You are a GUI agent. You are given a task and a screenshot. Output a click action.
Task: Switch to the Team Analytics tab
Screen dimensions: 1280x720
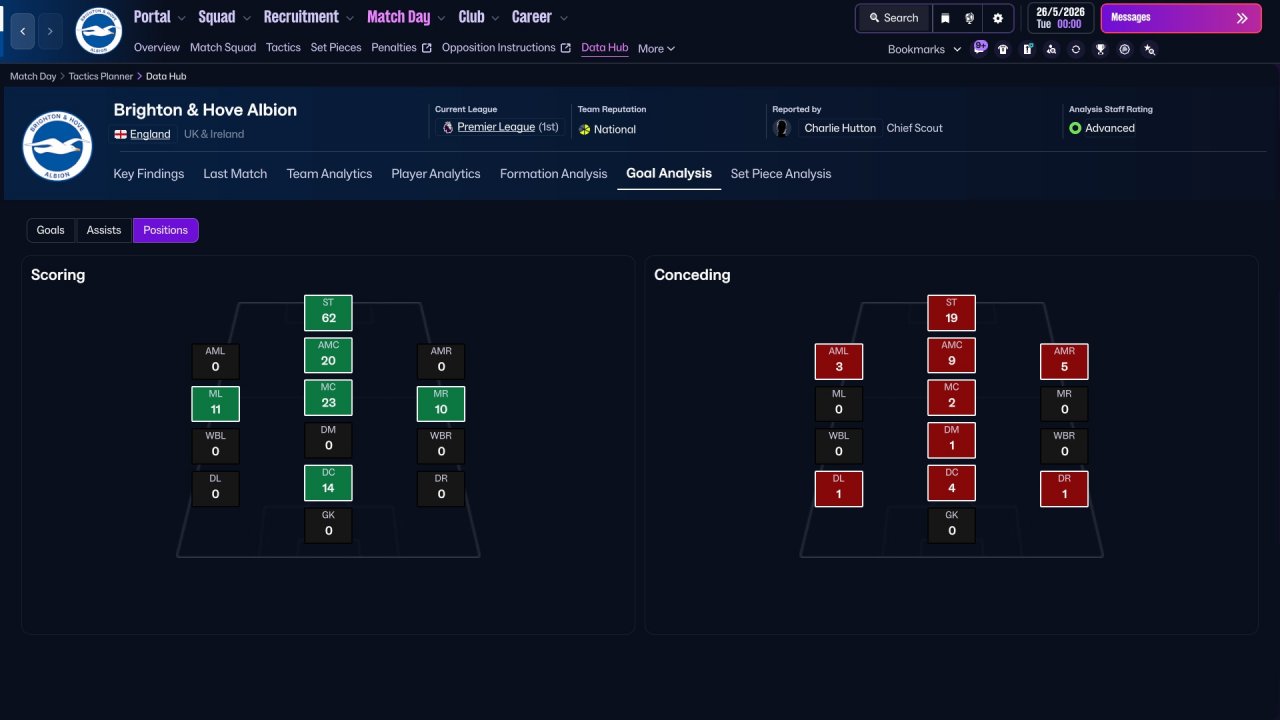point(329,174)
